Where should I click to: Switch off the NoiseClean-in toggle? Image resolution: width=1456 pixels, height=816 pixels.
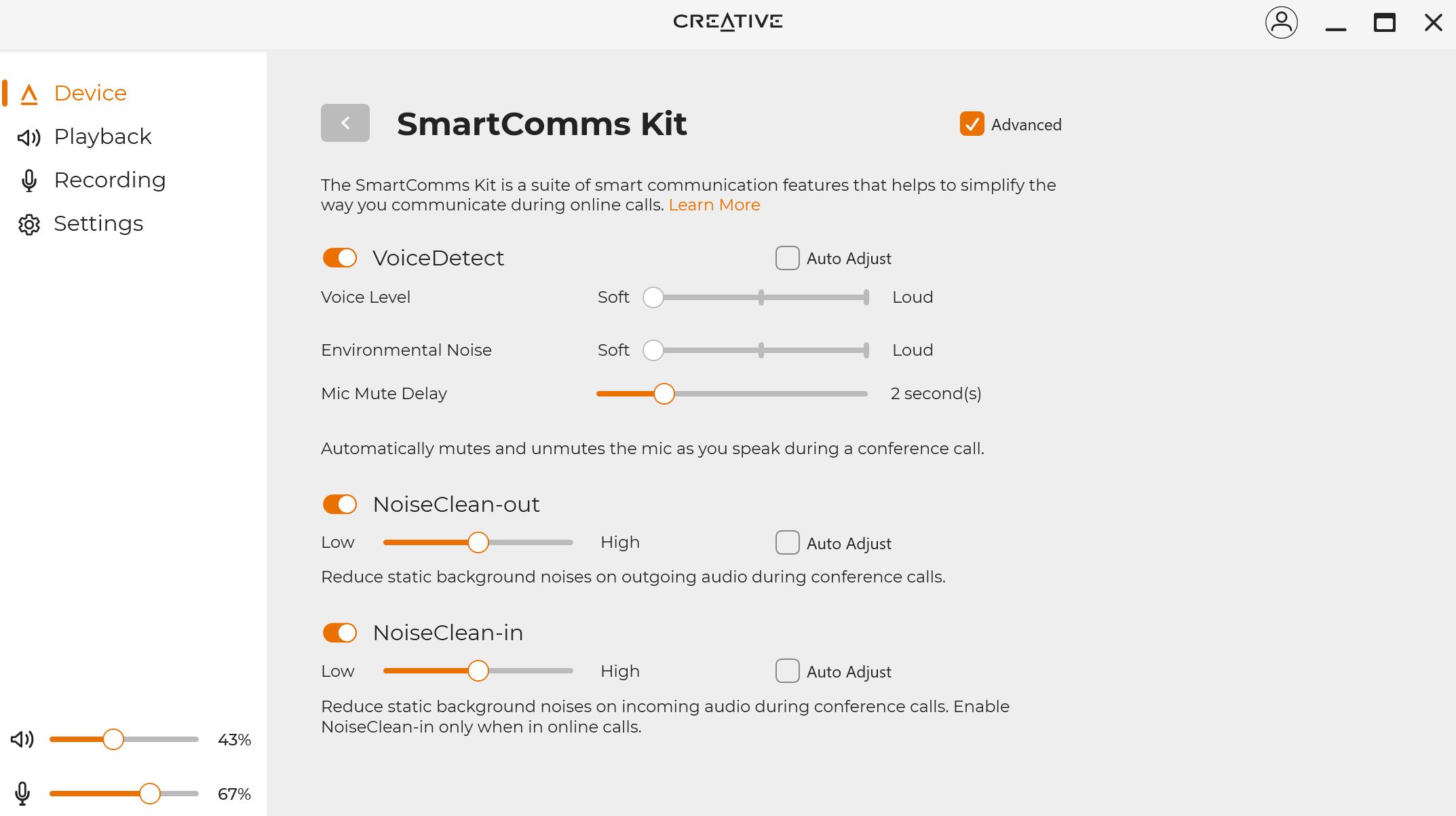[x=340, y=633]
